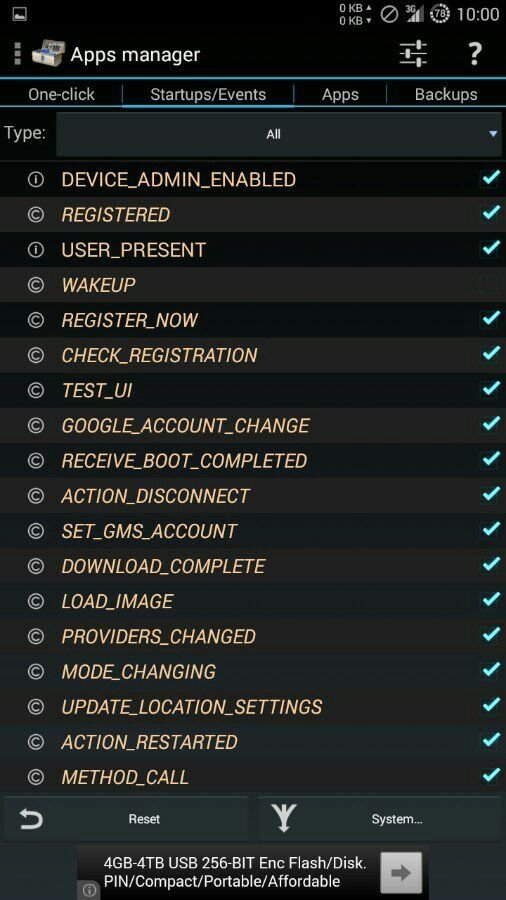This screenshot has height=900, width=506.
Task: Tap the info icon beside DEVICE_ADMIN_ENABLED
Action: point(36,180)
